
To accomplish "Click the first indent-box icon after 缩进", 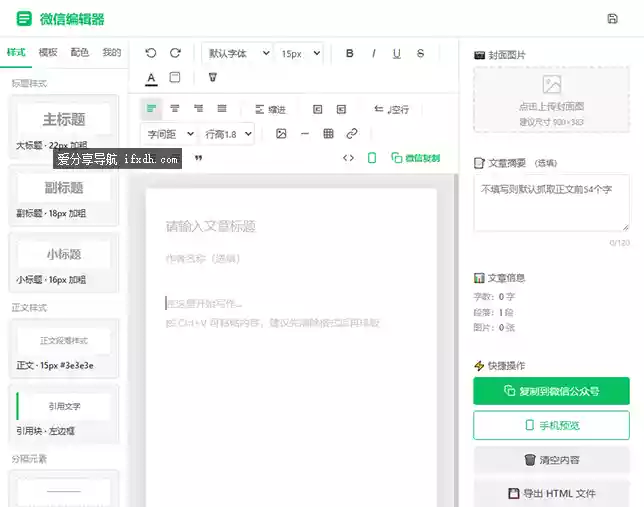I will pyautogui.click(x=317, y=109).
